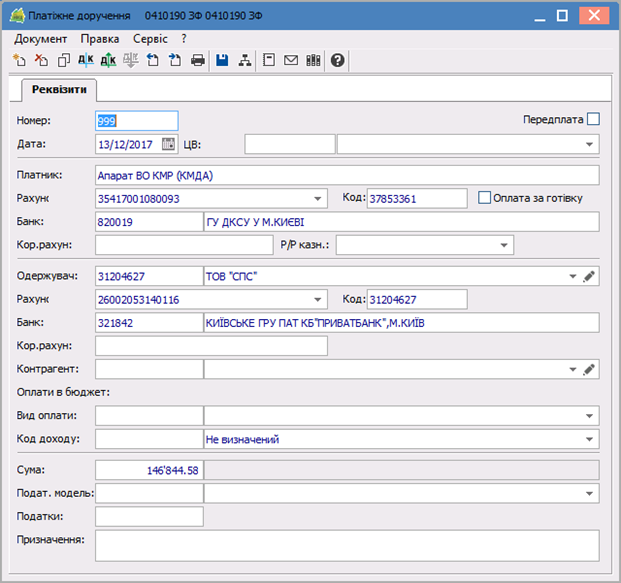621x583 pixels.
Task: Click the Призначення text field
Action: (346, 545)
